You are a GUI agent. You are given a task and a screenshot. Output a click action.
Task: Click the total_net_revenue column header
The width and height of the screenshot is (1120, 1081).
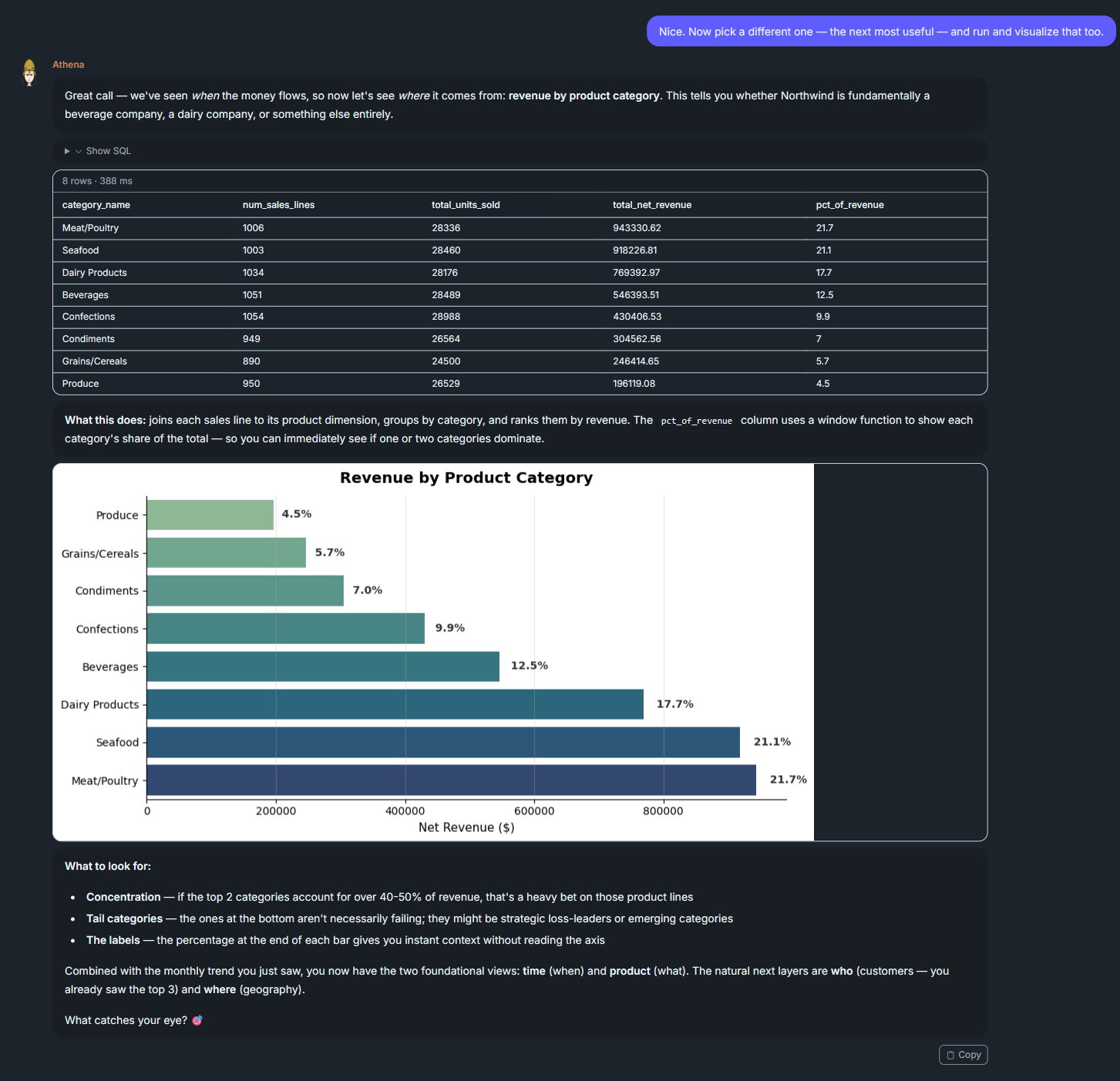click(652, 205)
